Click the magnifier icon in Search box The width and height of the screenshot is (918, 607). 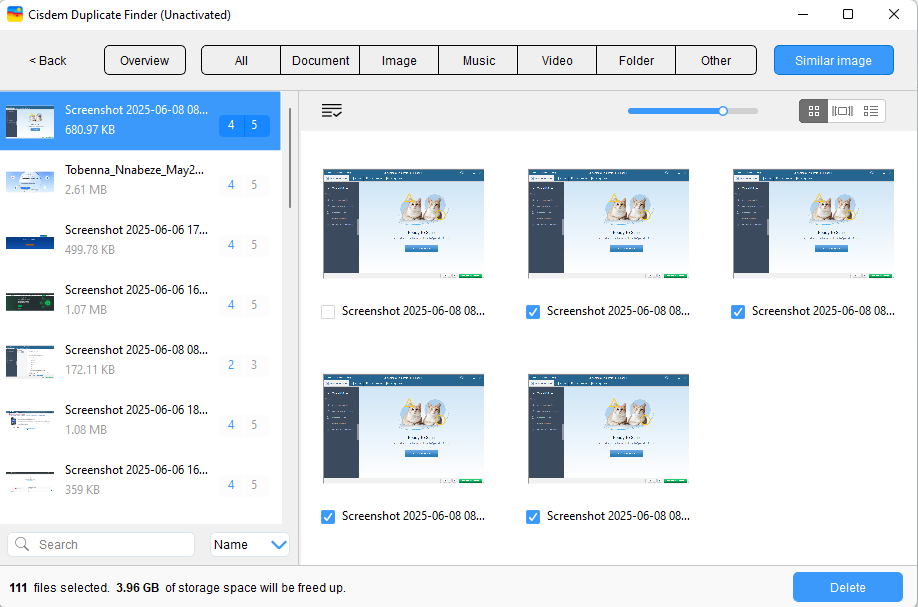(22, 544)
